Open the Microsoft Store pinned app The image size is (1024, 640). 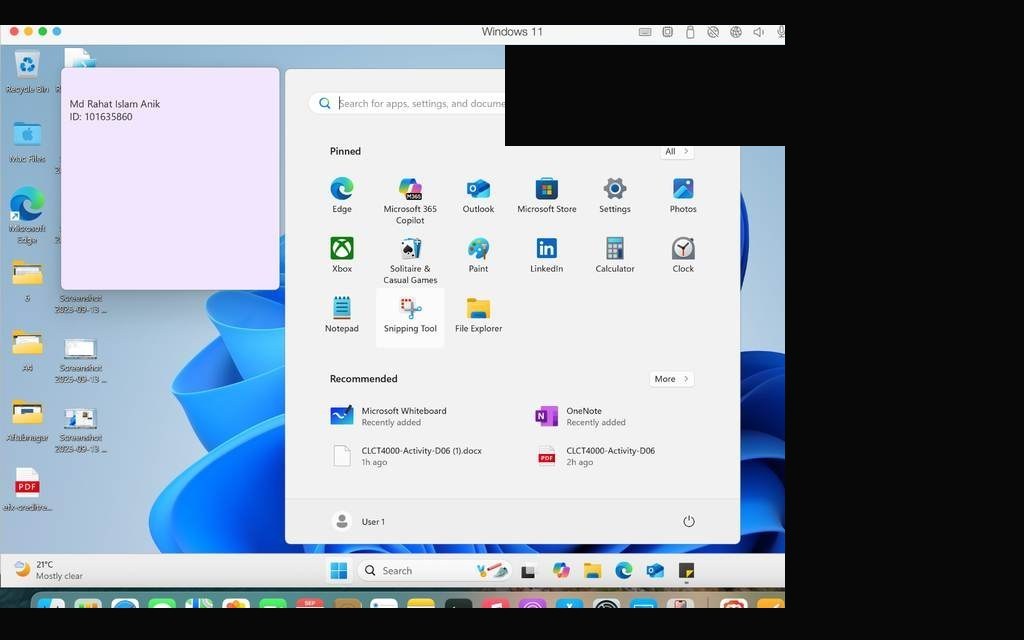click(x=547, y=195)
